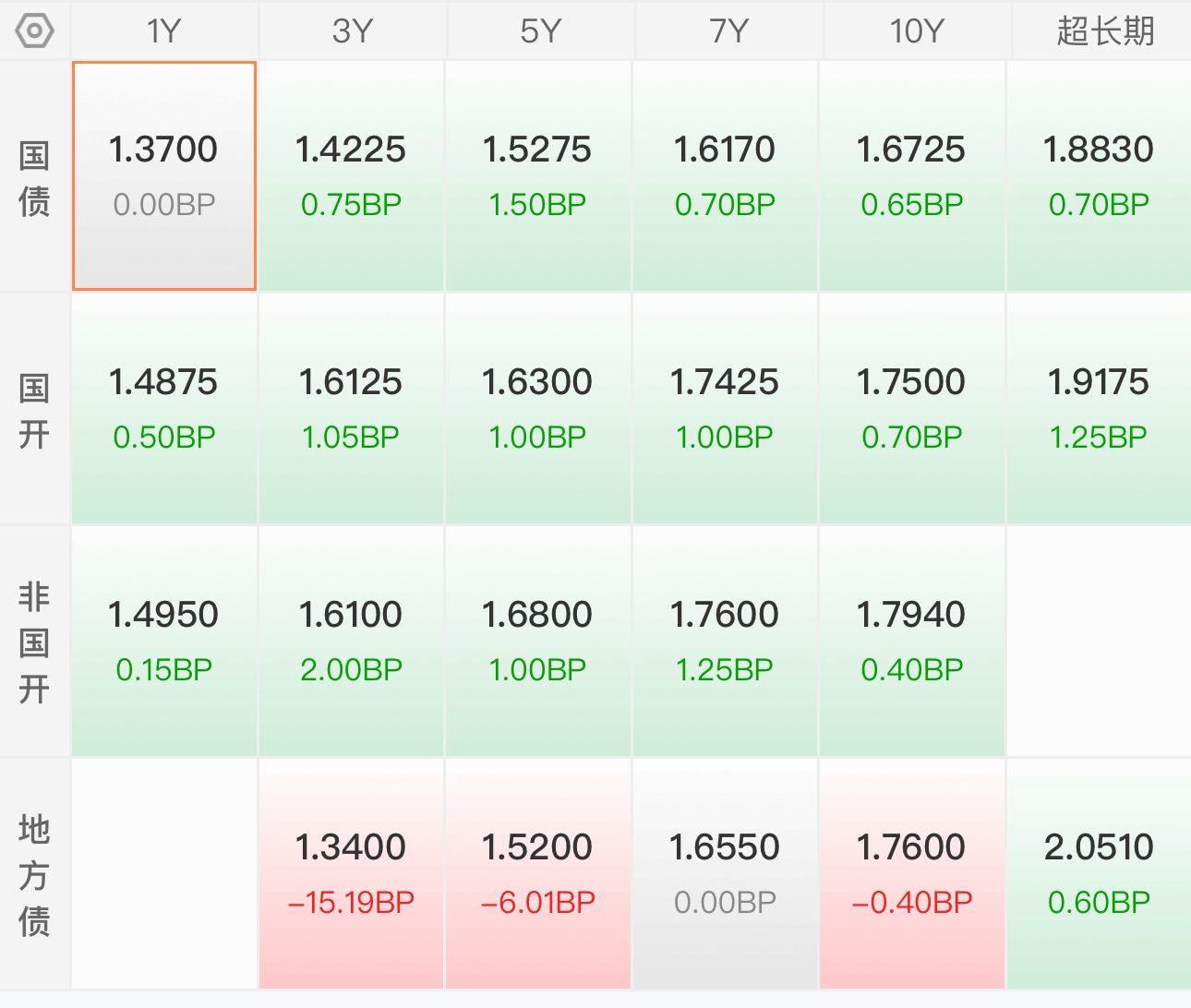Image resolution: width=1191 pixels, height=1008 pixels.
Task: Click the 10Y column header
Action: 917,31
